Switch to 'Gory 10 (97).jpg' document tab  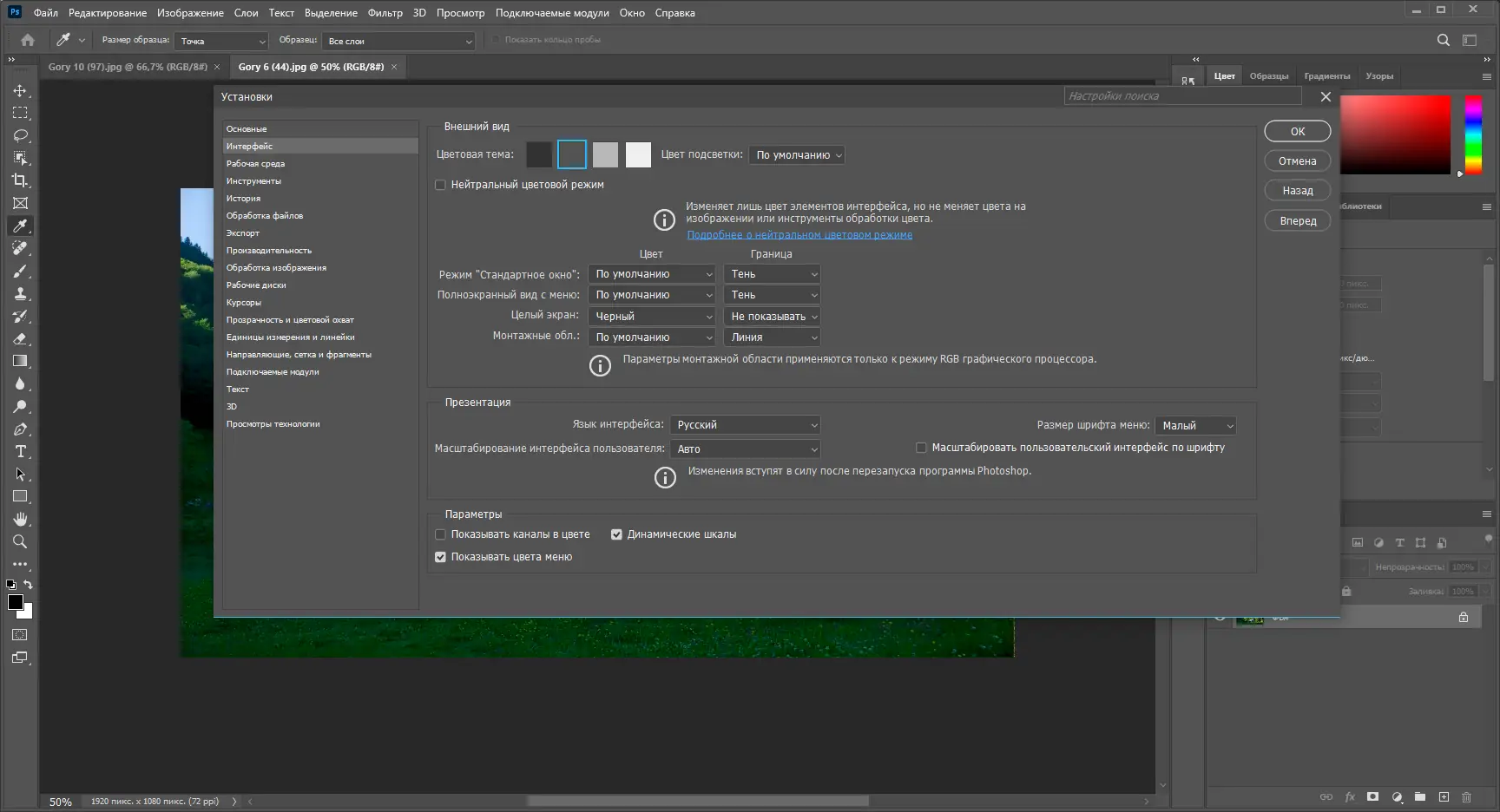pos(128,67)
